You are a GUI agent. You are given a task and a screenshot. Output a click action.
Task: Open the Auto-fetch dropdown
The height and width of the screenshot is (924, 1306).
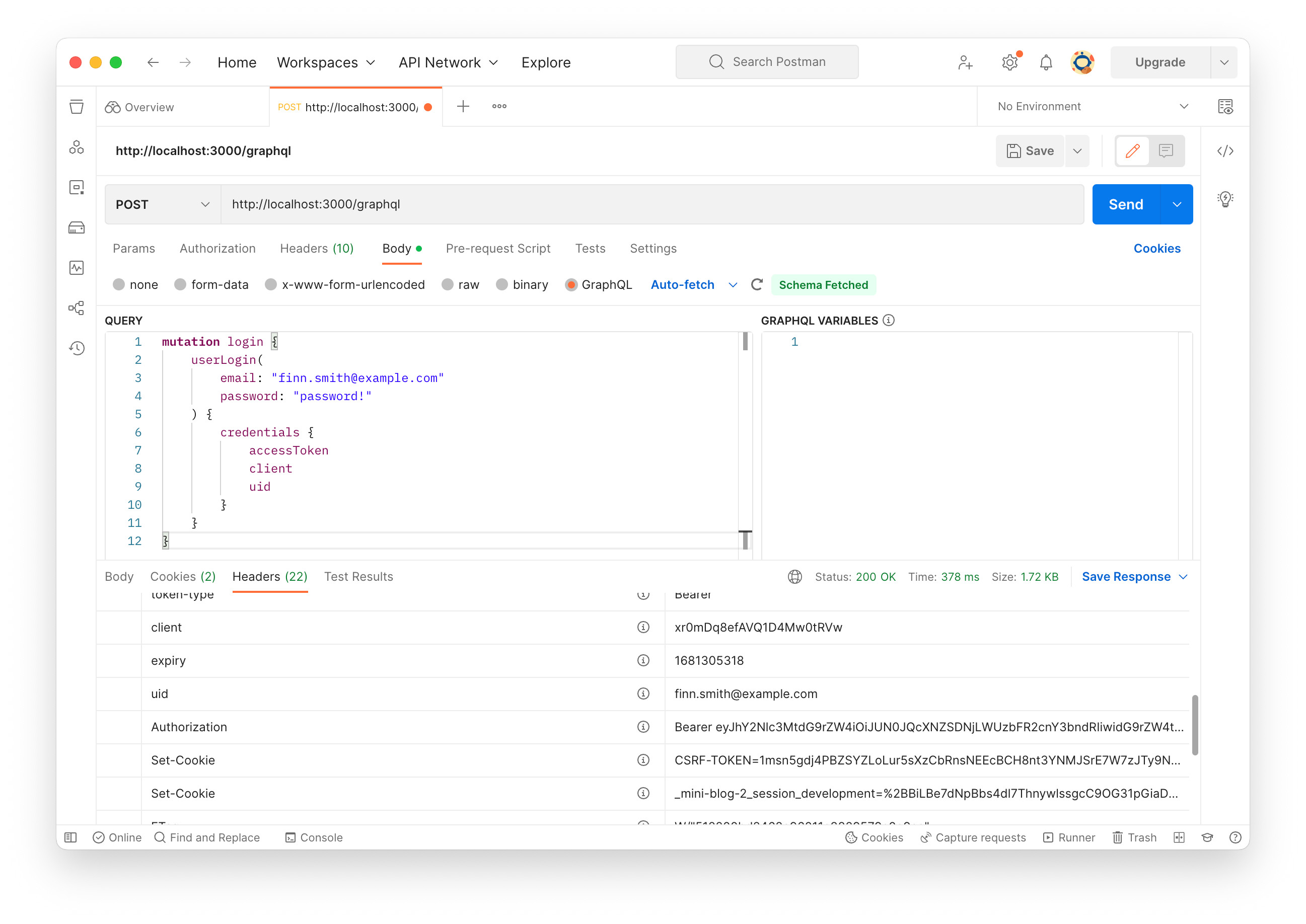click(693, 284)
